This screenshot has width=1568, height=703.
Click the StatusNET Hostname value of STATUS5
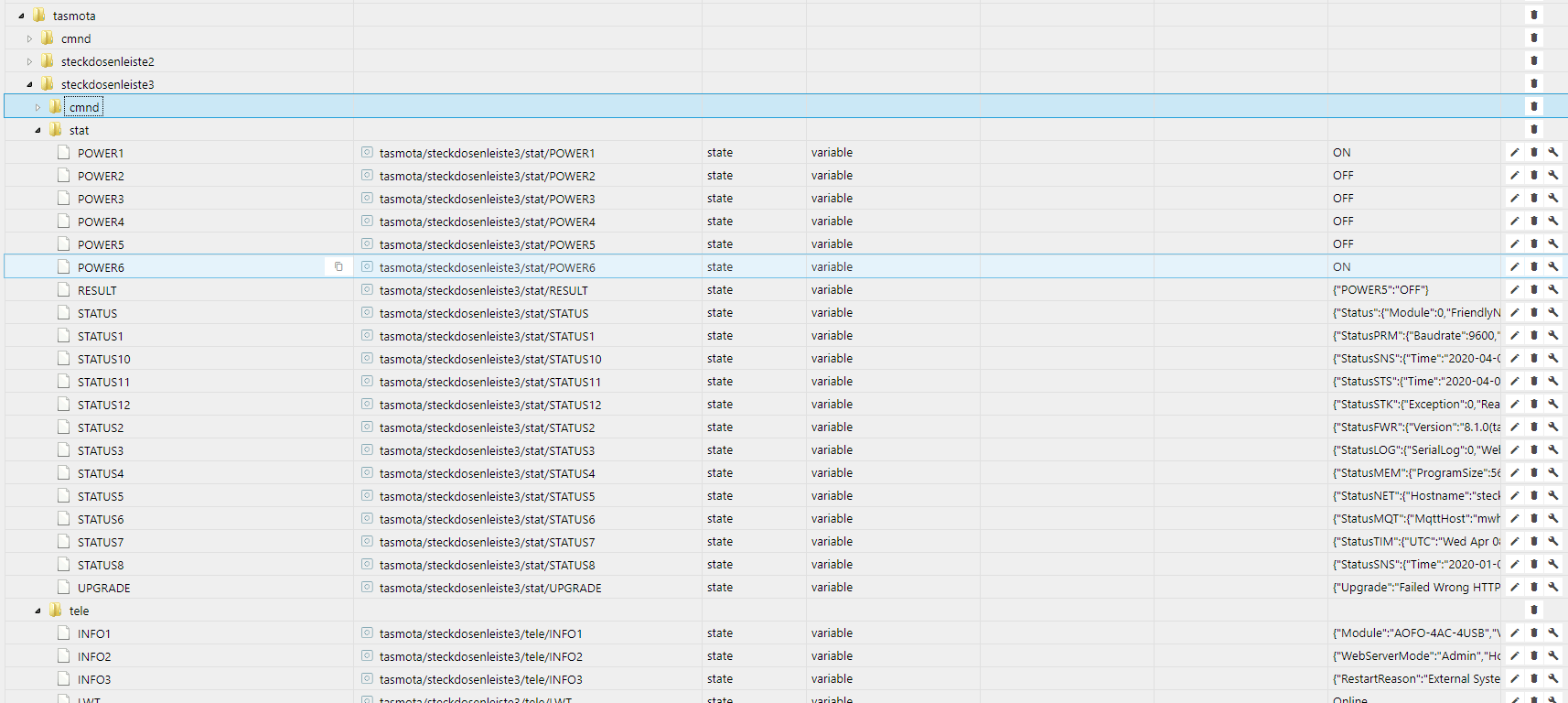coord(1417,496)
